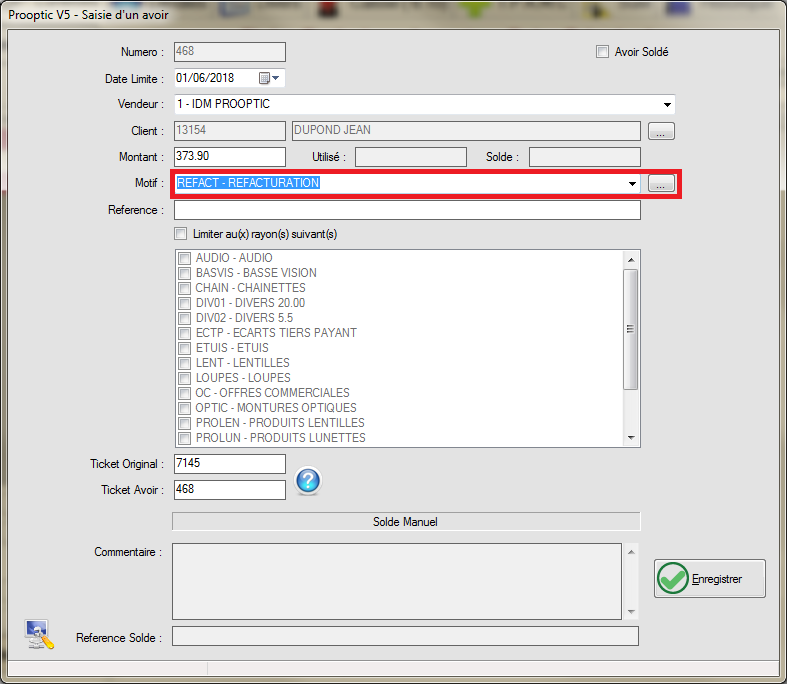Check LOUPES - LOUPES checkbox

(185, 378)
